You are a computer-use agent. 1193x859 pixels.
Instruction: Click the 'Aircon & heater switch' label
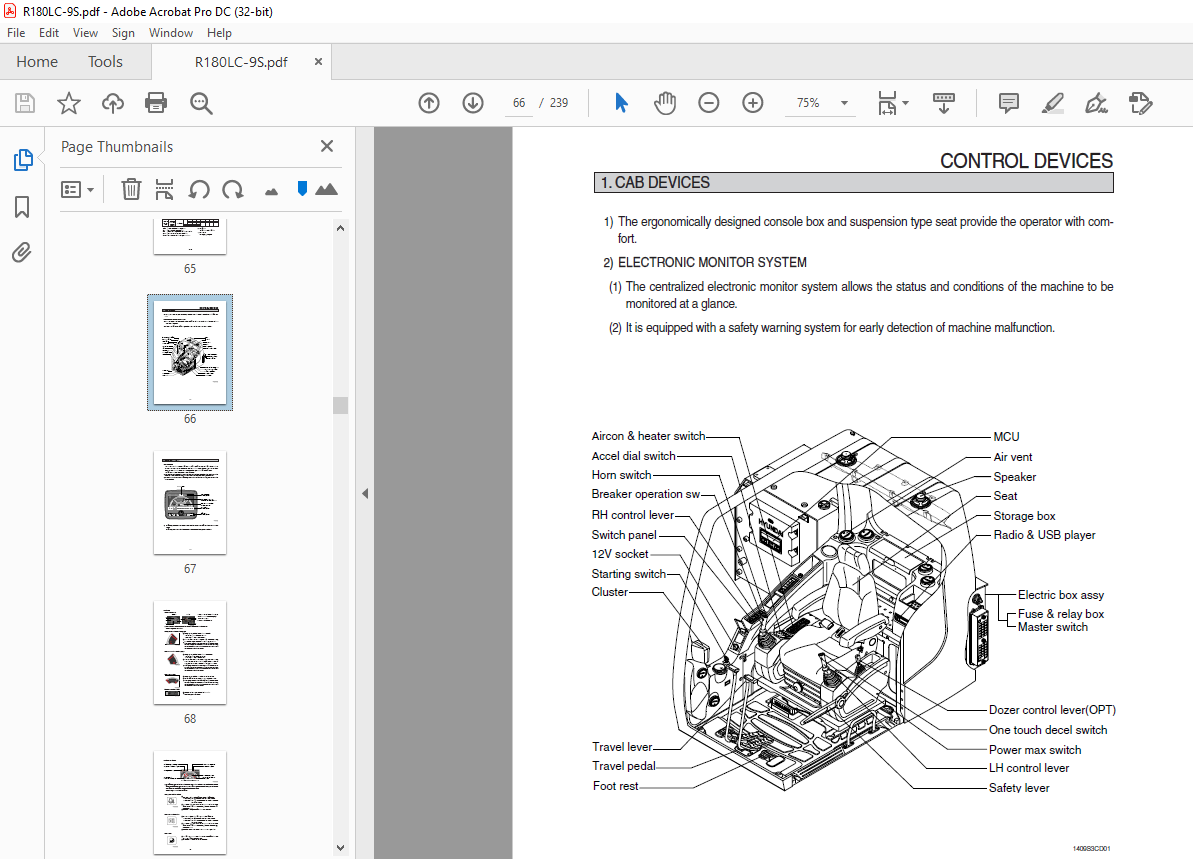tap(649, 436)
